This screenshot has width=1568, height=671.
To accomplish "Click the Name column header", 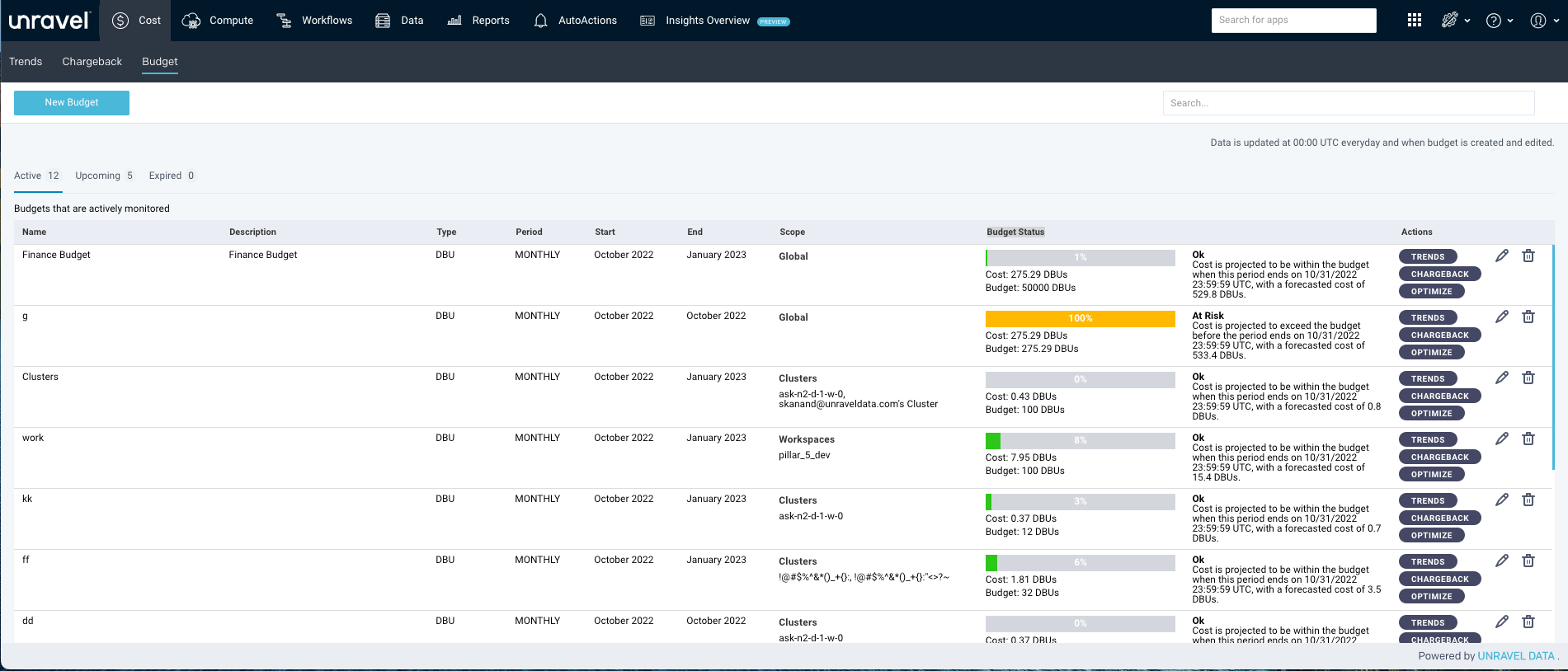I will click(x=34, y=232).
